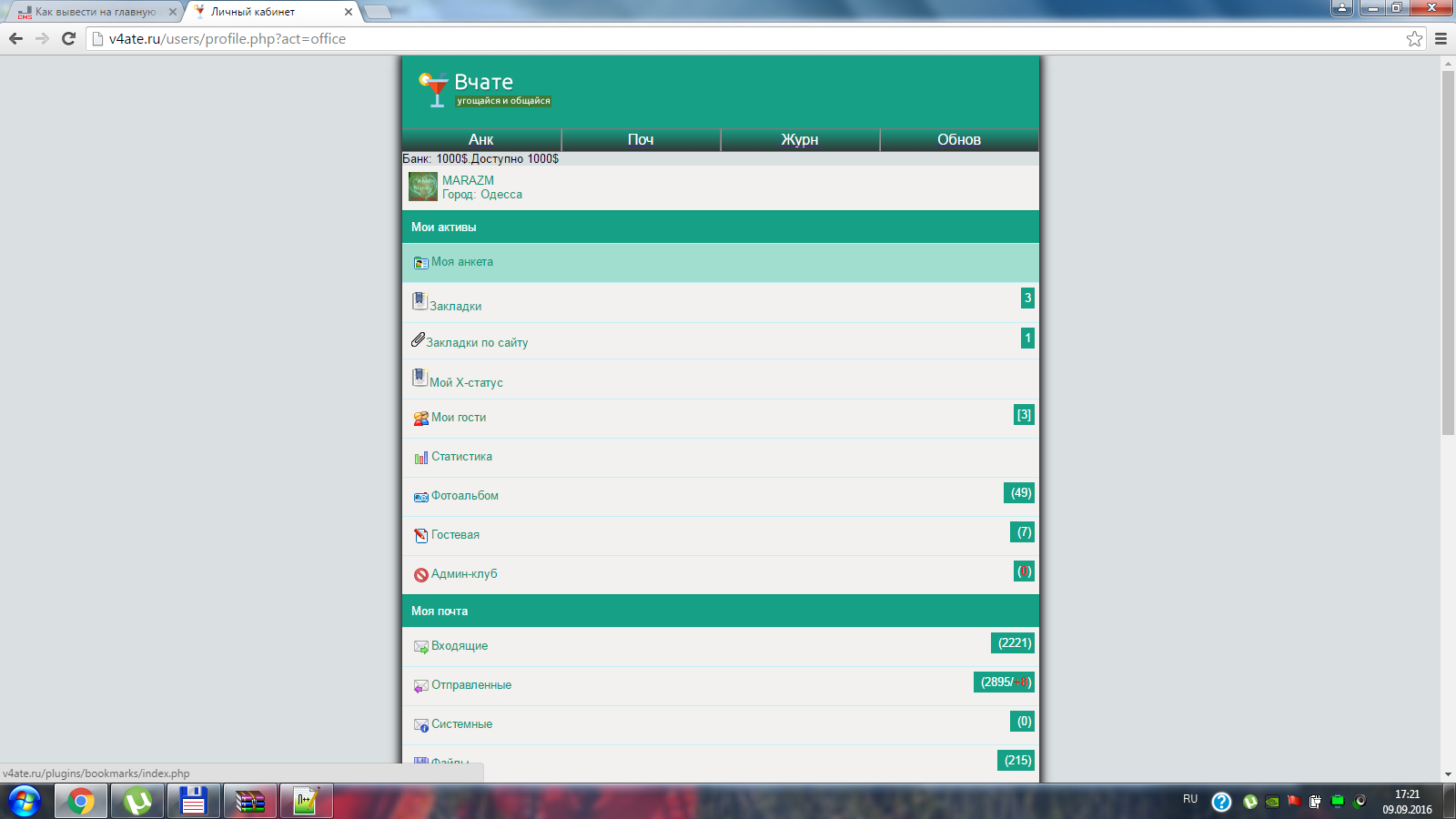Click the notepad app icon in the taskbar

(x=307, y=802)
